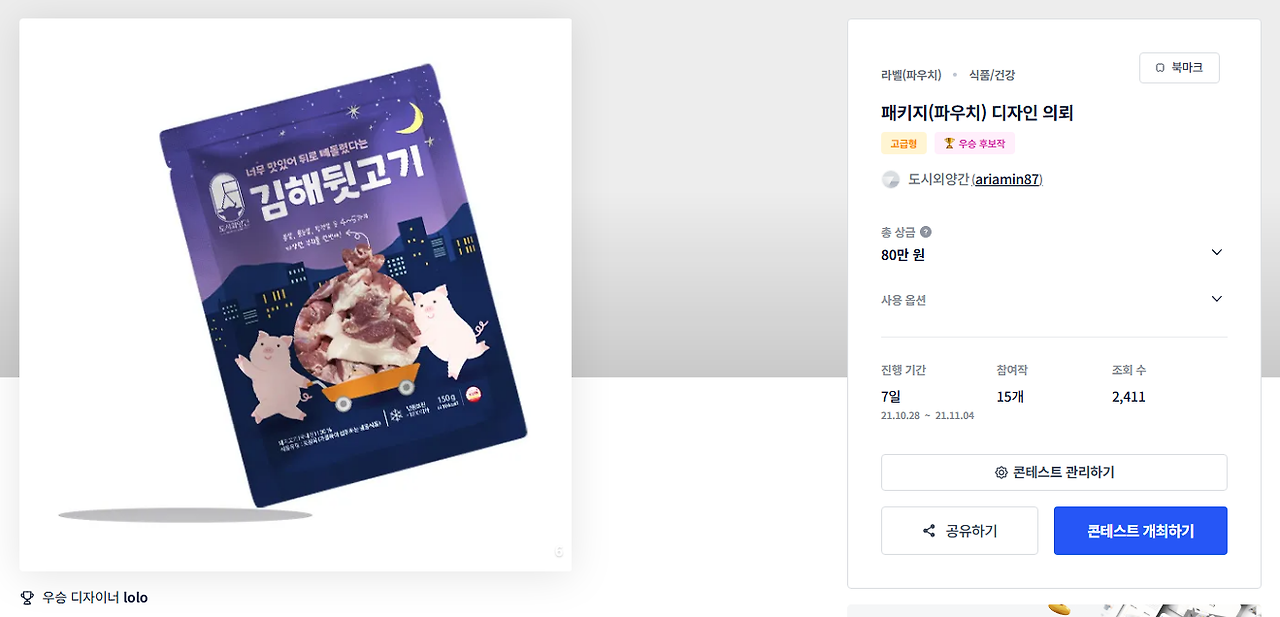1280x617 pixels.
Task: Click the 콘테스트 개최하기 blue button
Action: (x=1140, y=531)
